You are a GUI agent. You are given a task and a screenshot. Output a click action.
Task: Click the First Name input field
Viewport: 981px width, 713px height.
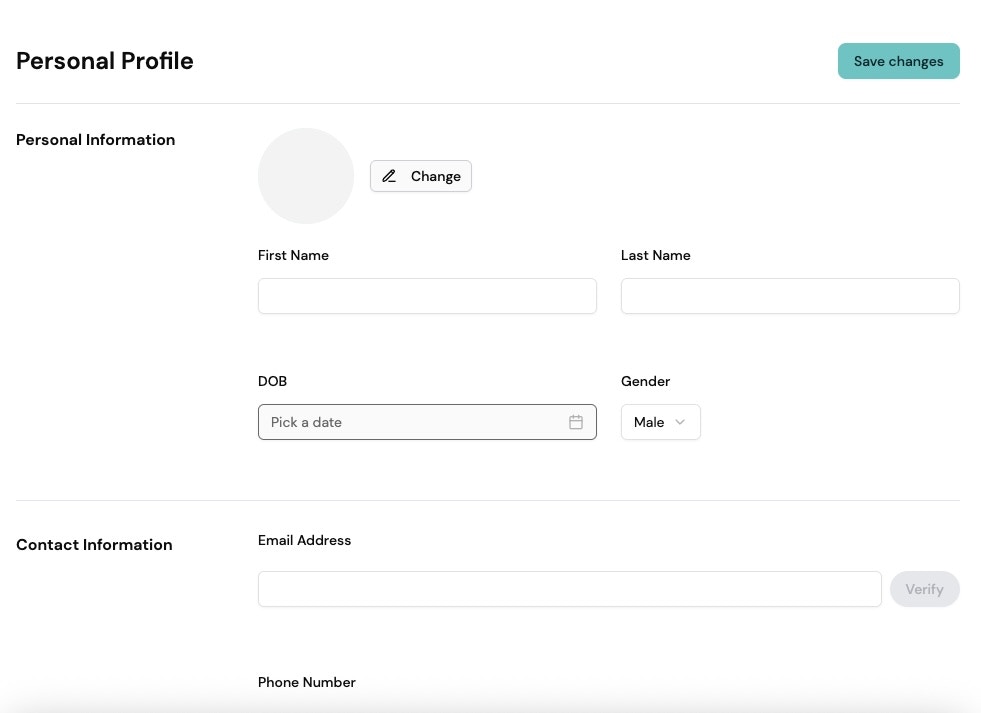(427, 296)
